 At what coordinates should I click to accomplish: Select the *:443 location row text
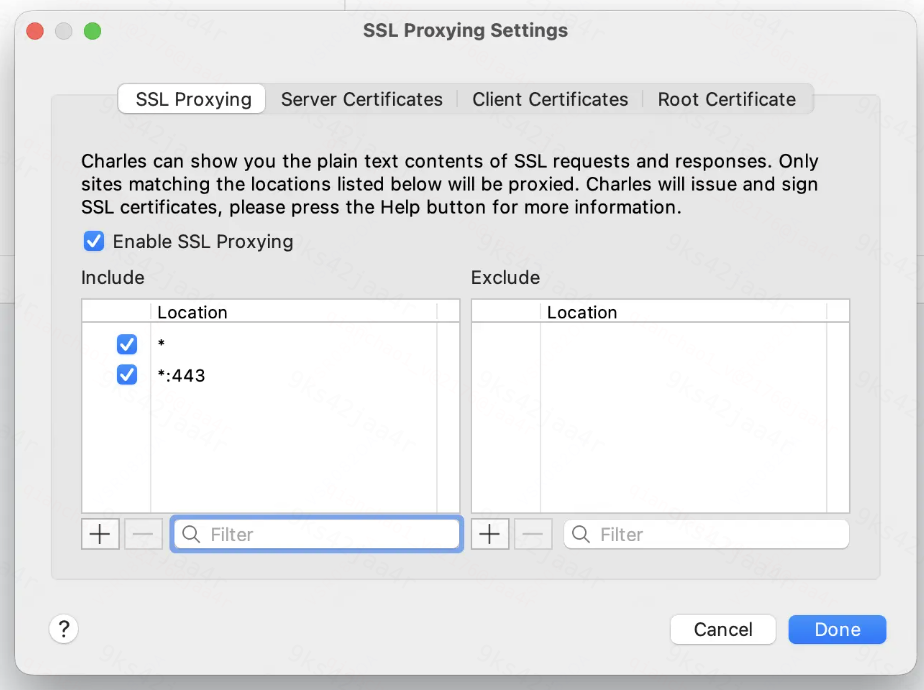pyautogui.click(x=182, y=375)
